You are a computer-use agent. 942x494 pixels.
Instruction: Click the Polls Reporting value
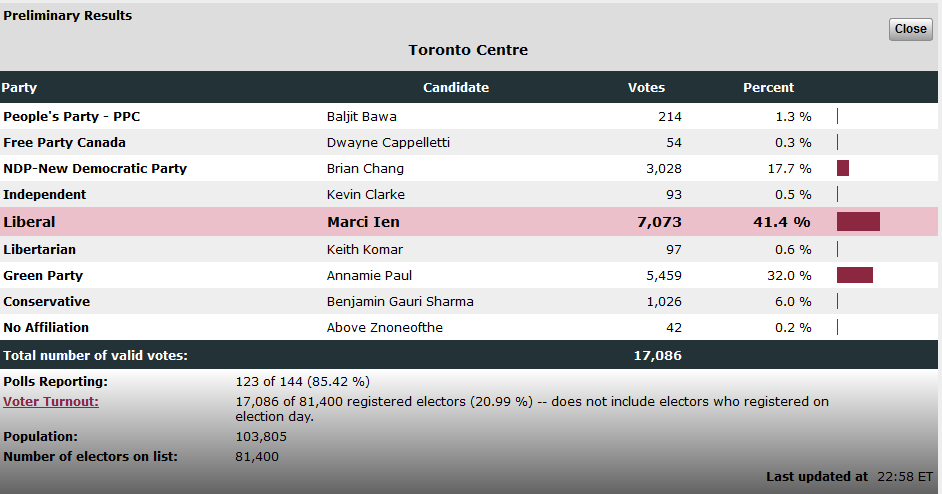click(301, 381)
